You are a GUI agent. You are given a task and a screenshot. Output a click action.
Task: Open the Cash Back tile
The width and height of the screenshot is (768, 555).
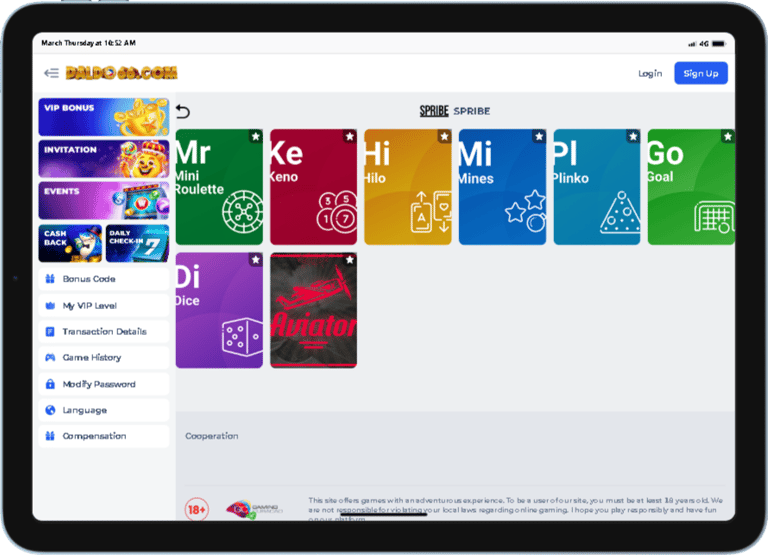71,243
